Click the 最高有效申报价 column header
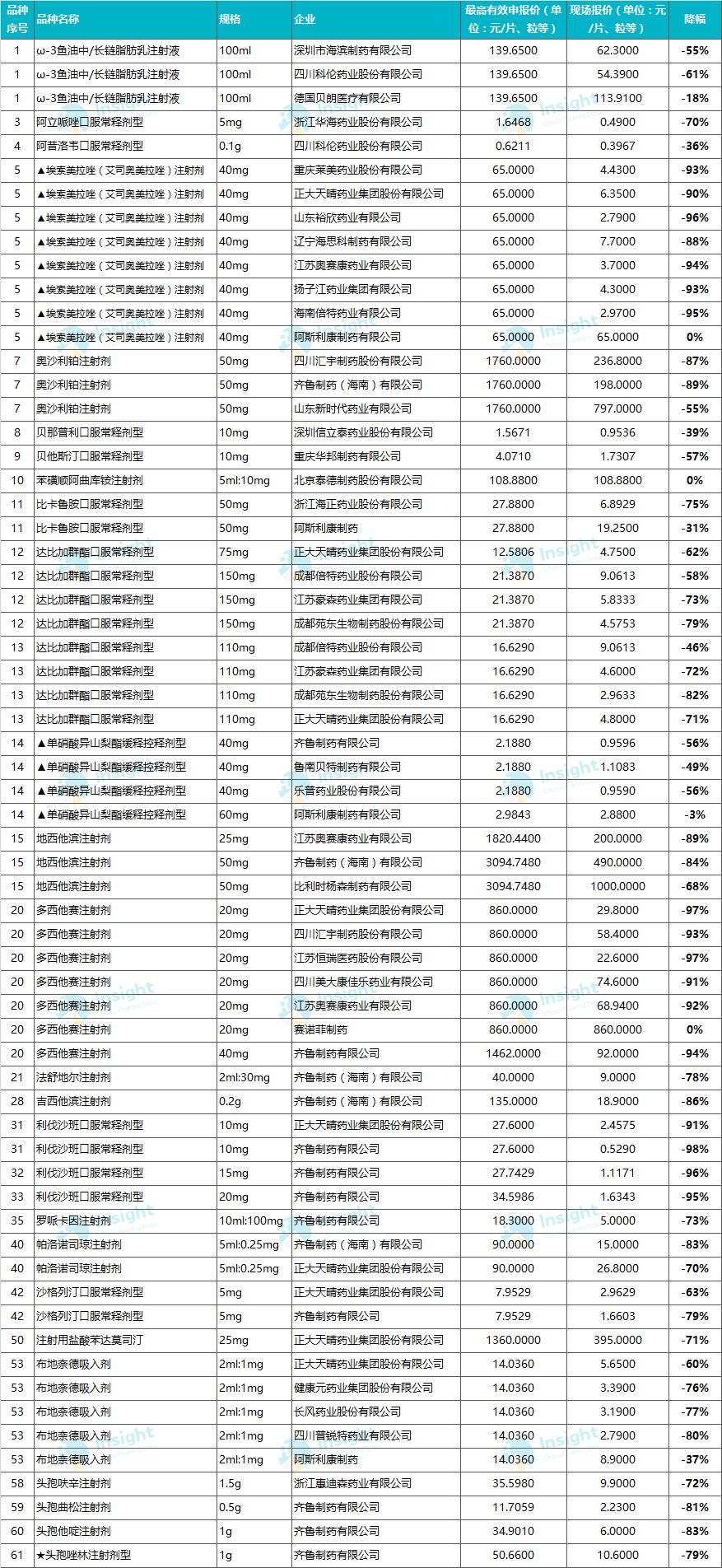 (512, 19)
